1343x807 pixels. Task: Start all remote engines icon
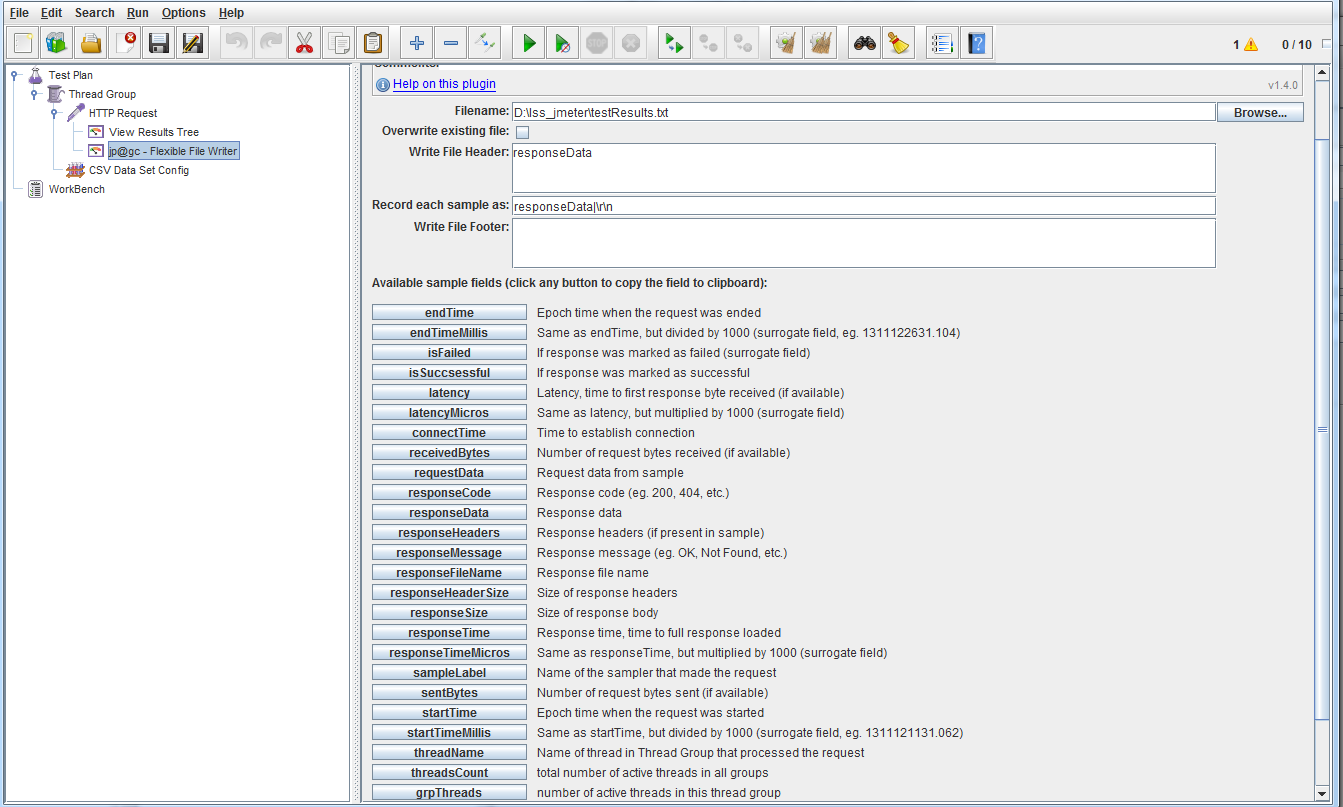675,43
